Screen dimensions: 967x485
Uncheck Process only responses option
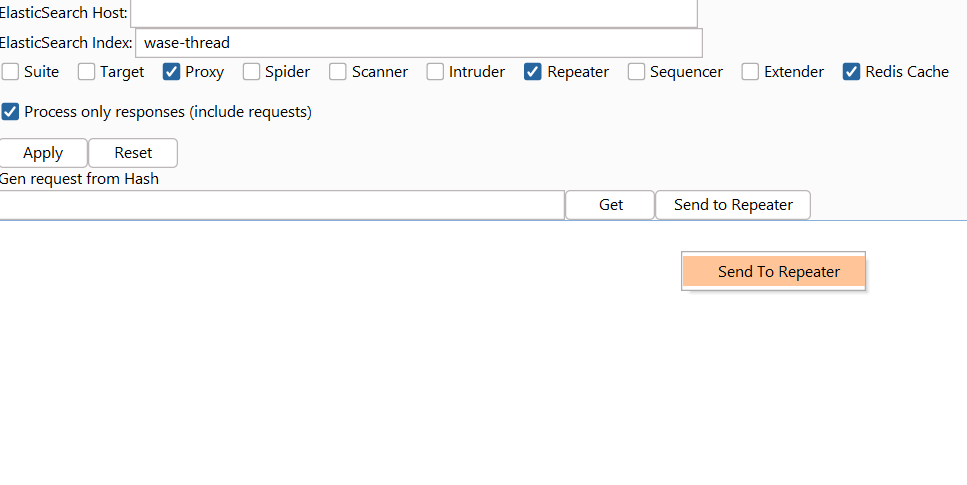[11, 112]
